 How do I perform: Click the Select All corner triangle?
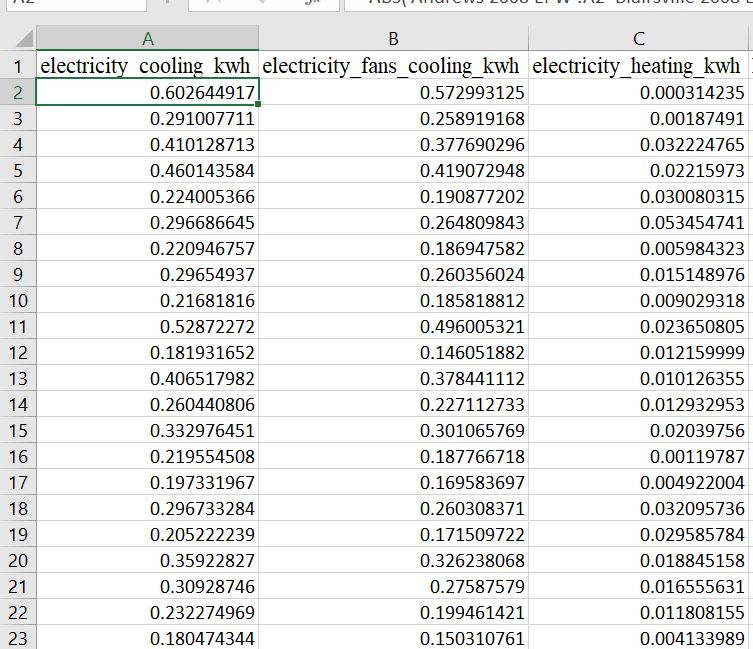tap(24, 38)
